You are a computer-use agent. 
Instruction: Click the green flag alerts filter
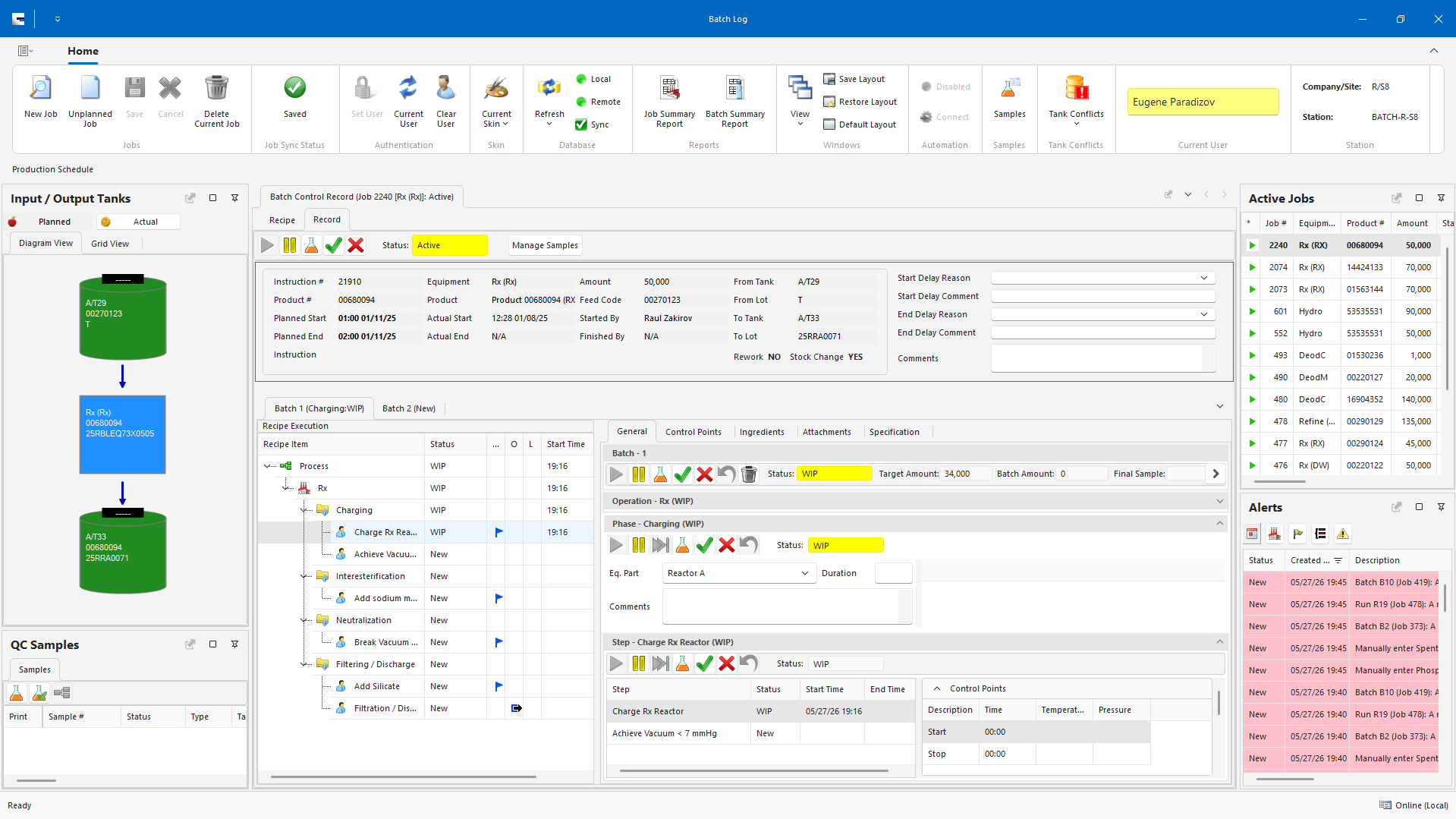click(x=1297, y=534)
